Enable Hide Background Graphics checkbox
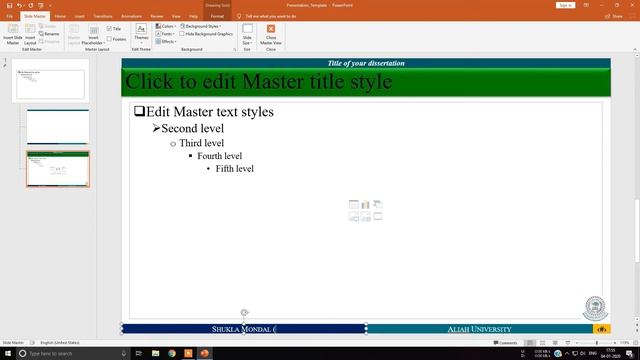Viewport: 640px width, 360px height. (182, 34)
